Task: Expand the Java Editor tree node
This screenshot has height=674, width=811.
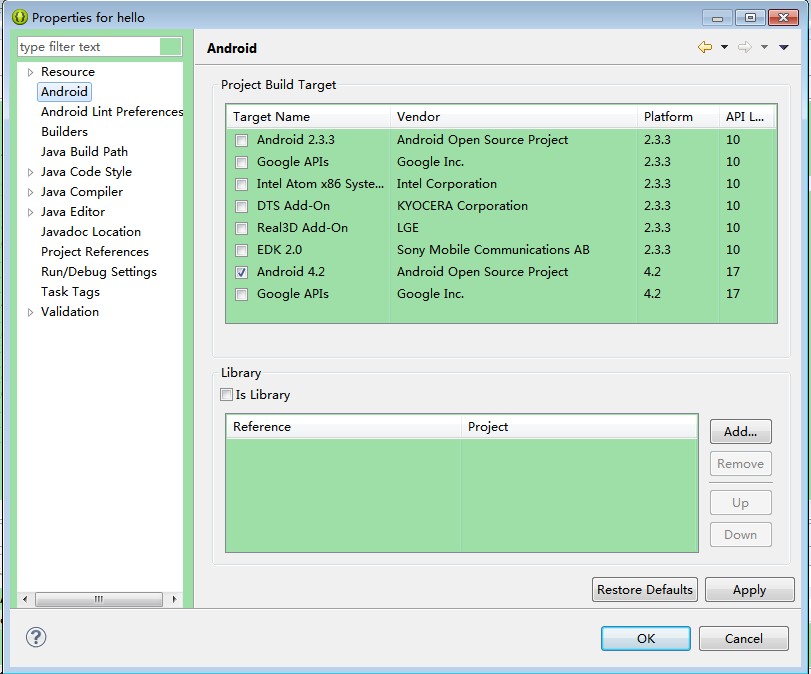Action: [31, 212]
